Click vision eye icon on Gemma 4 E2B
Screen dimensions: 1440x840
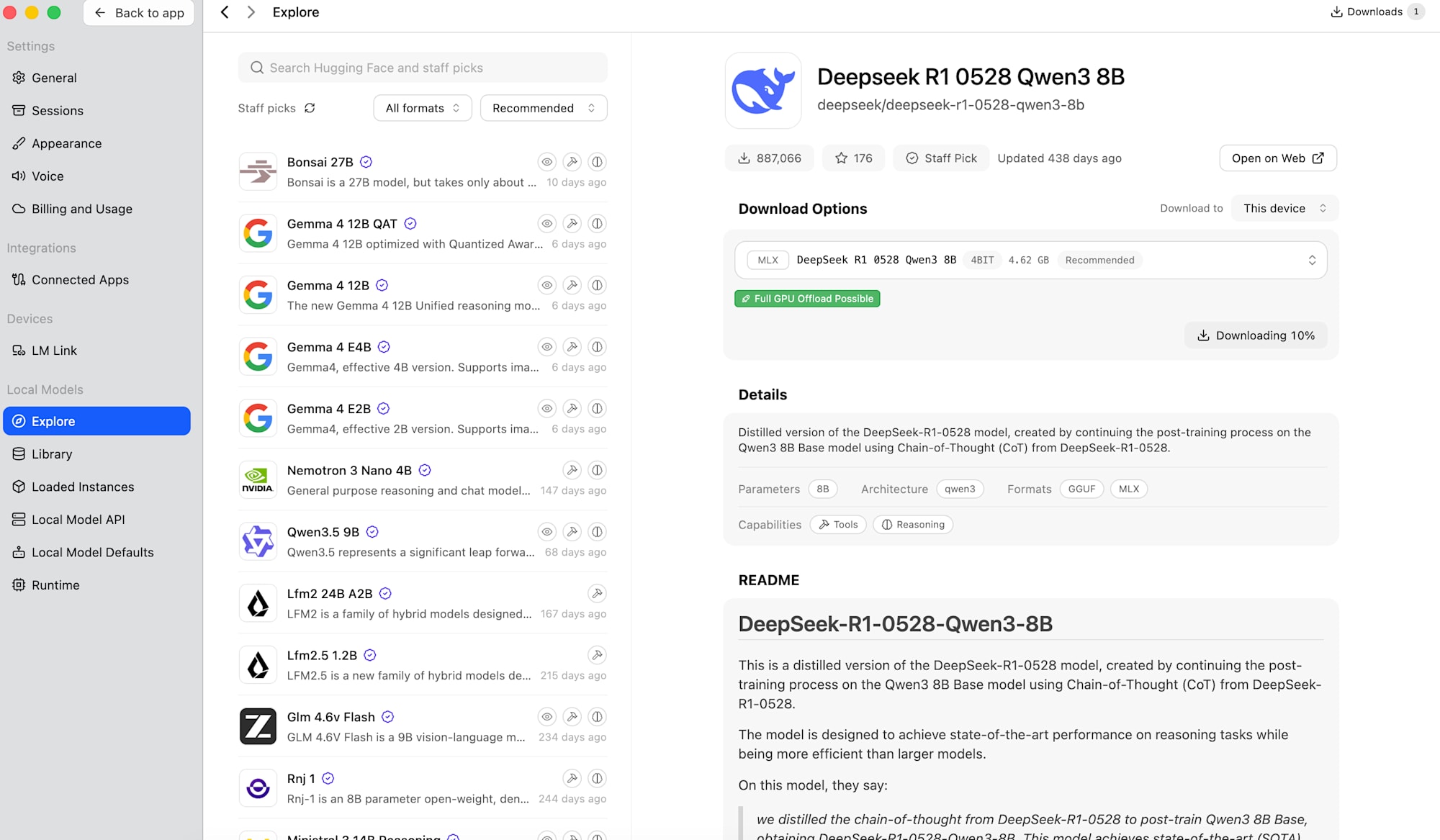(x=547, y=409)
